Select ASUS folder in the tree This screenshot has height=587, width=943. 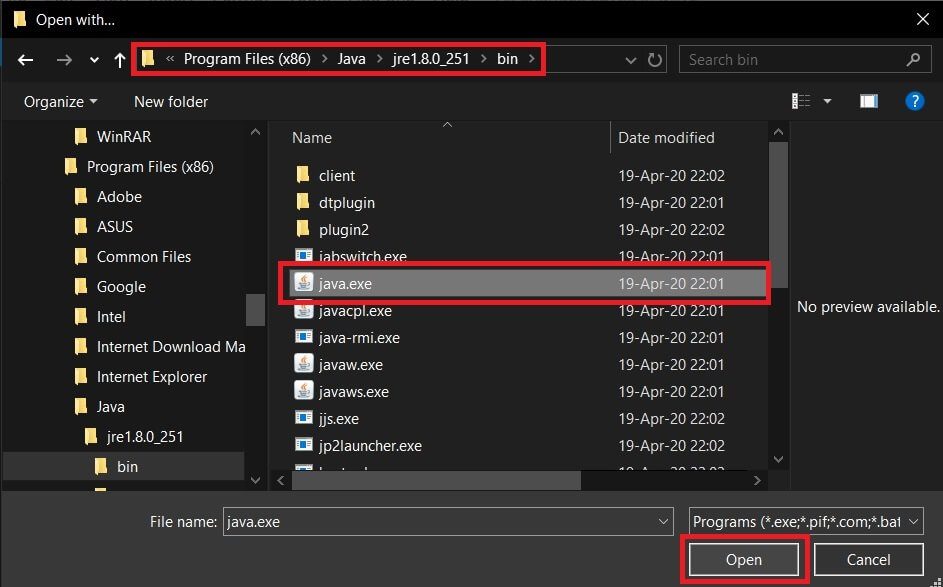(103, 227)
